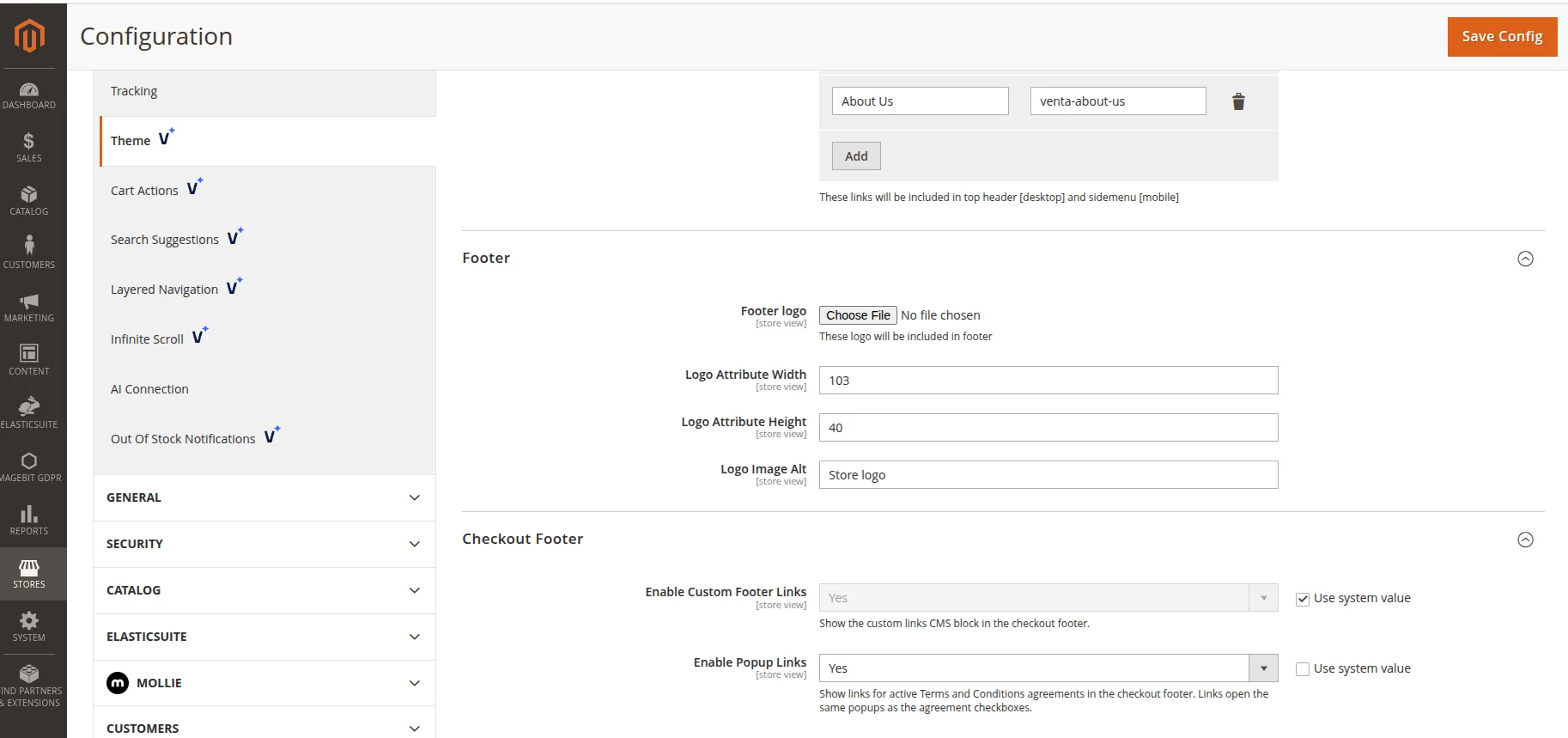Expand the CATALOG config group

pos(264,590)
